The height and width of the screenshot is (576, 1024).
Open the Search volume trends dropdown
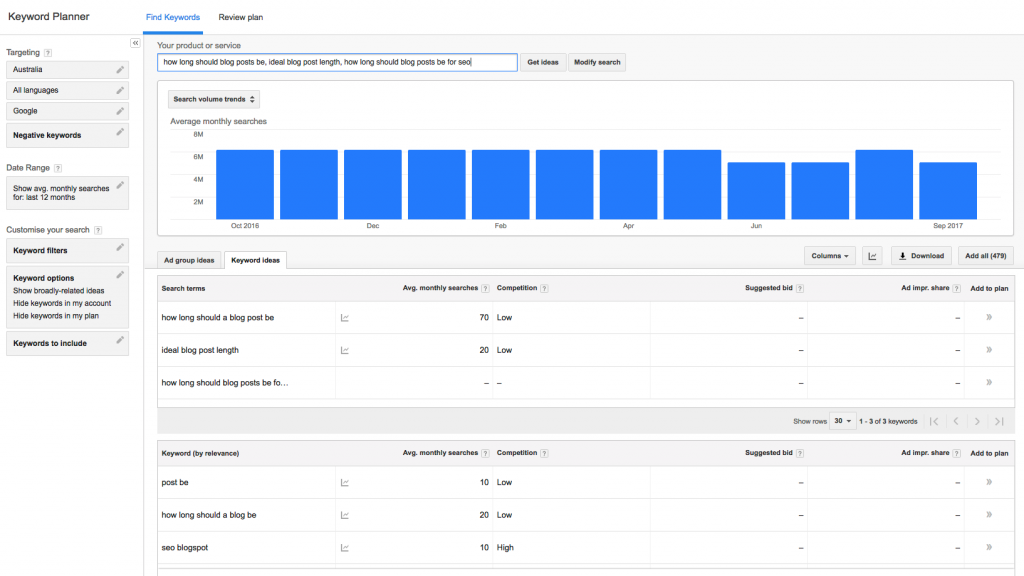[214, 100]
